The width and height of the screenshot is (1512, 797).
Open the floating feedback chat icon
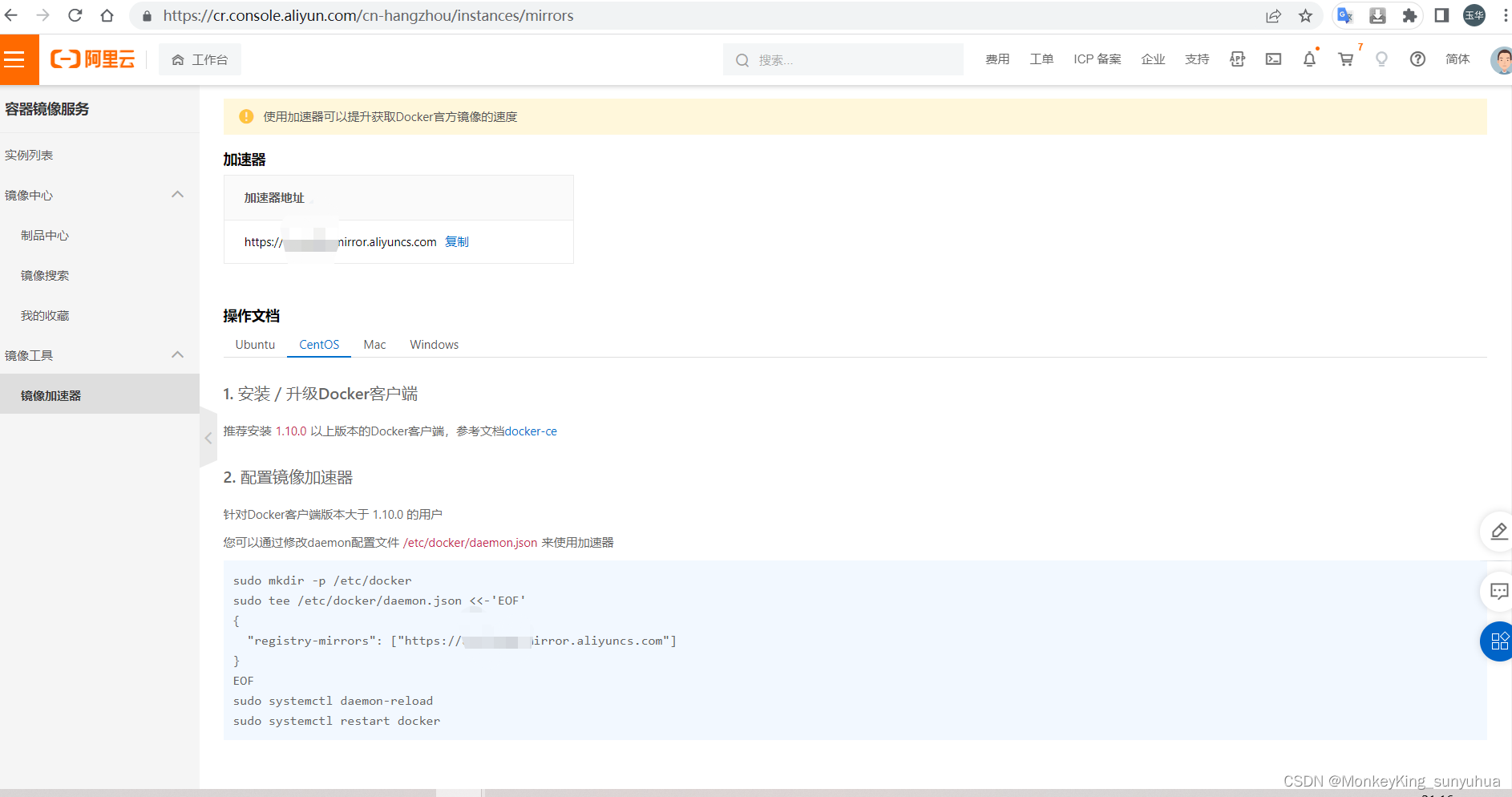coord(1498,592)
